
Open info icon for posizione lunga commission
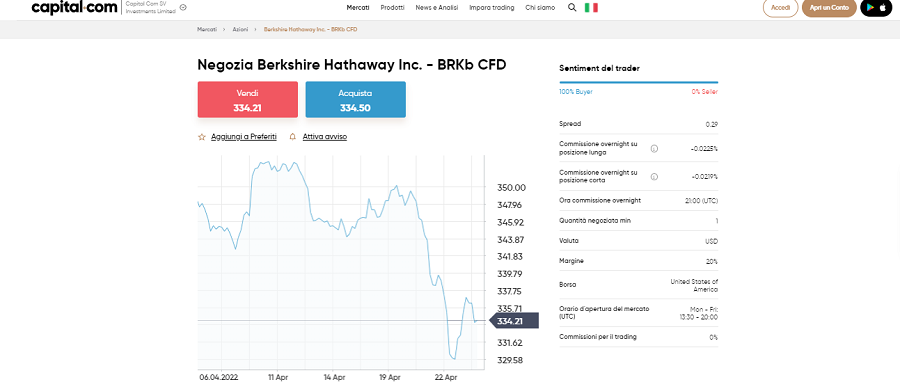pyautogui.click(x=654, y=149)
